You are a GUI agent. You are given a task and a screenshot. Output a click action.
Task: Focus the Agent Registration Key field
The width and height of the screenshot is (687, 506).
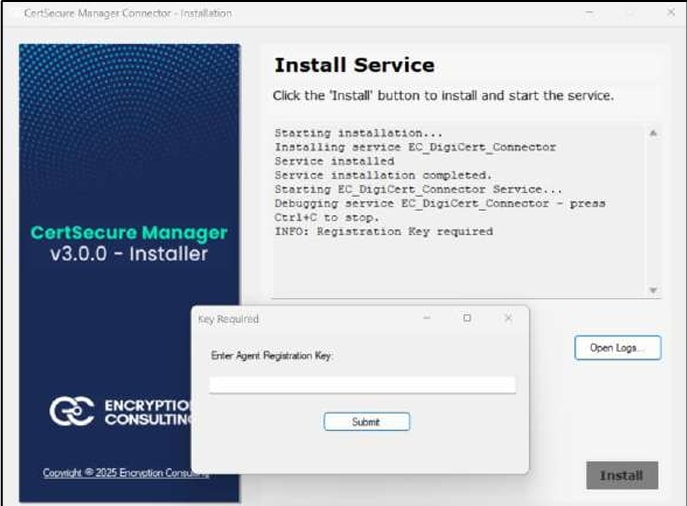point(362,385)
